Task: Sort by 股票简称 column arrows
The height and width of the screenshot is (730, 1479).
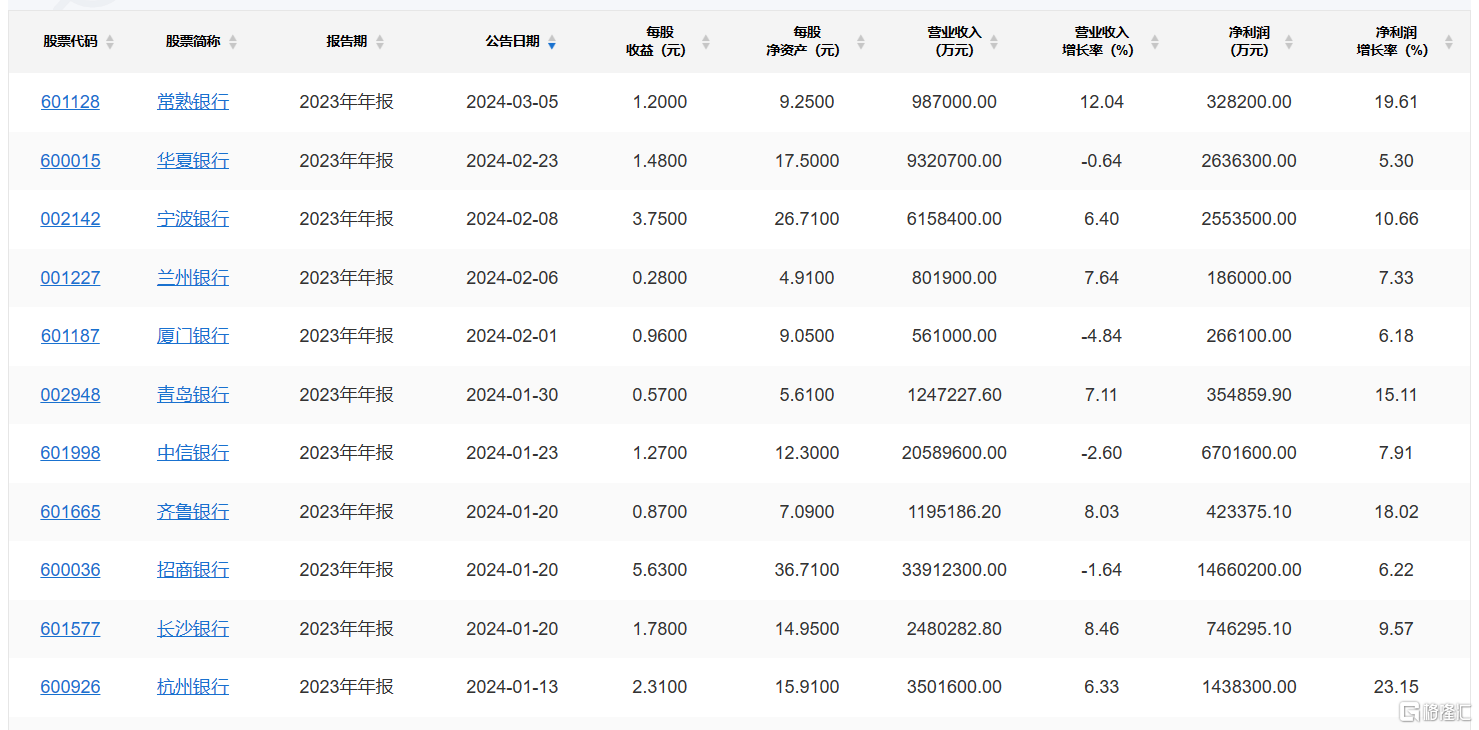Action: [233, 42]
